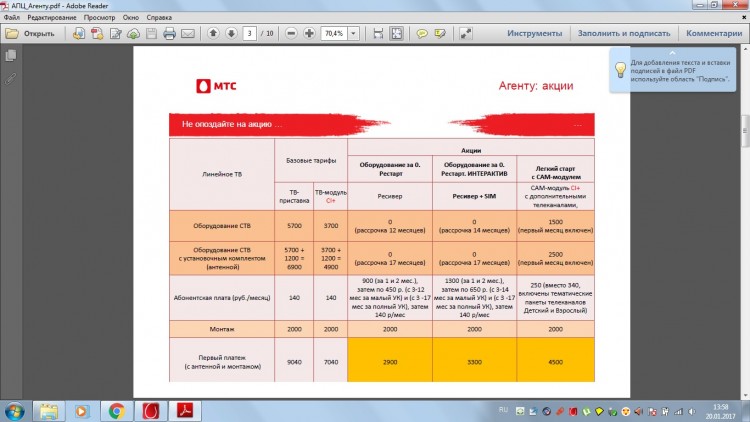Click the cloud upload icon
The height and width of the screenshot is (422, 750).
click(x=133, y=33)
